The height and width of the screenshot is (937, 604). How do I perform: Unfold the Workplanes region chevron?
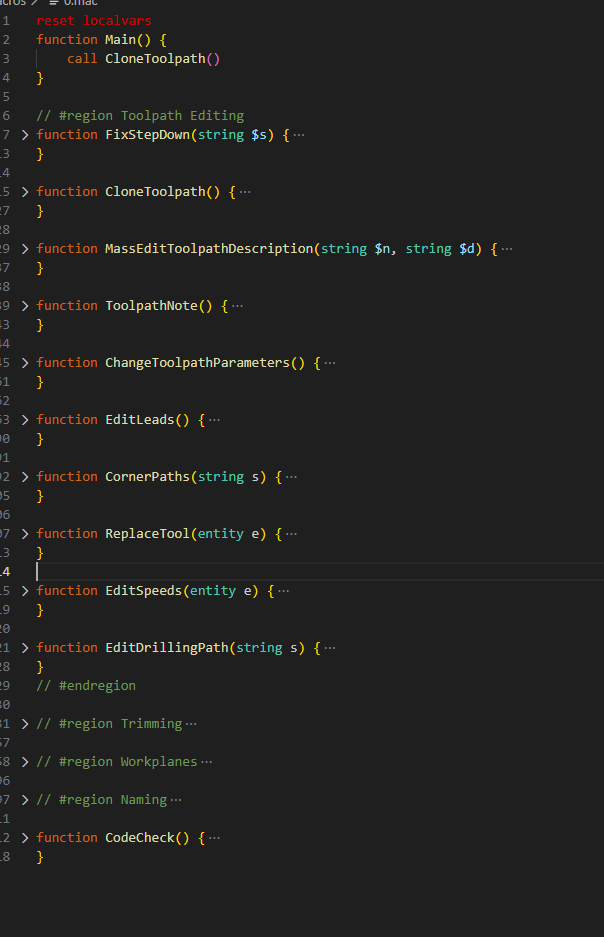[x=25, y=761]
